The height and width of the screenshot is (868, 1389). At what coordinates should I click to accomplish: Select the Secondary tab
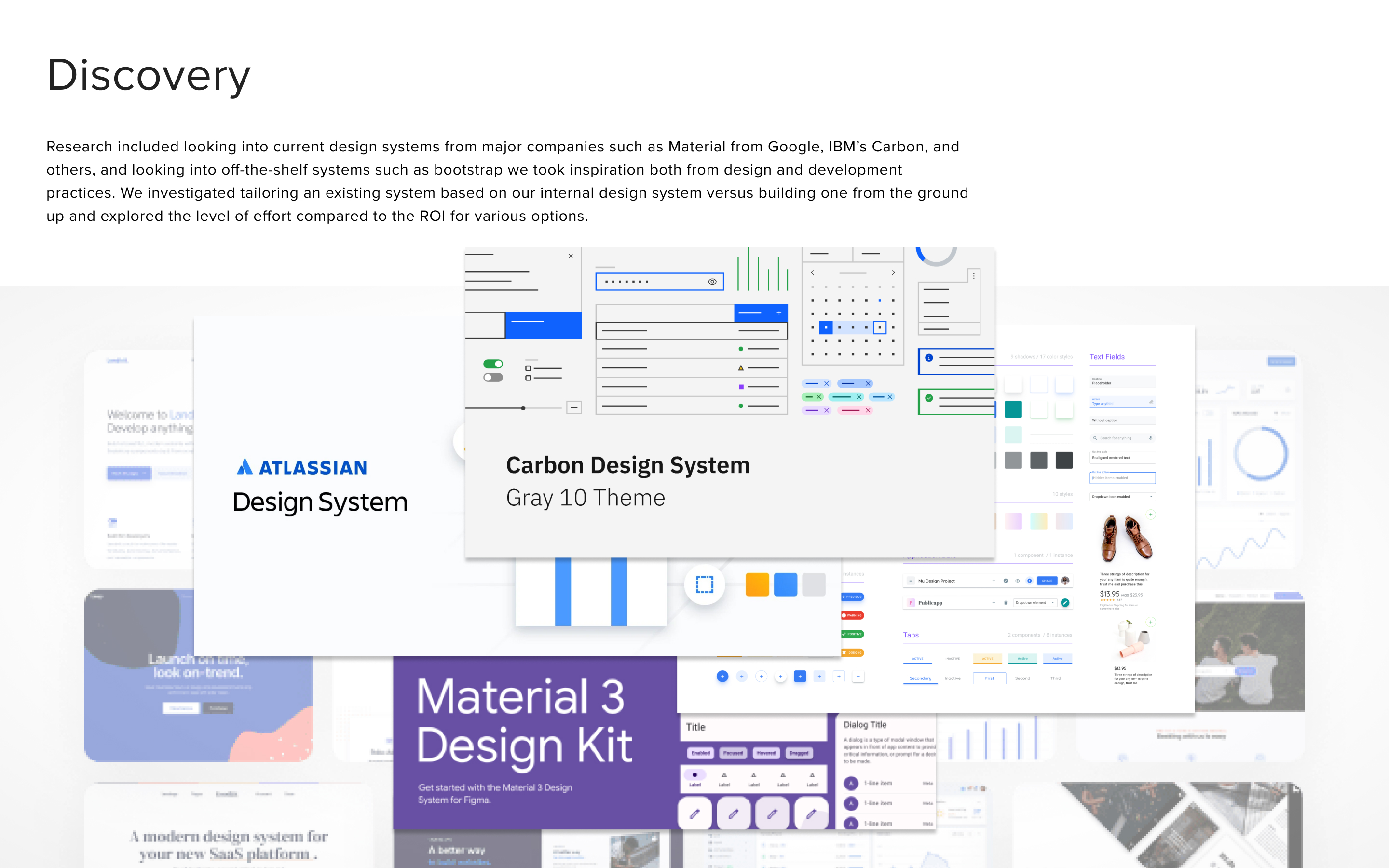[920, 678]
